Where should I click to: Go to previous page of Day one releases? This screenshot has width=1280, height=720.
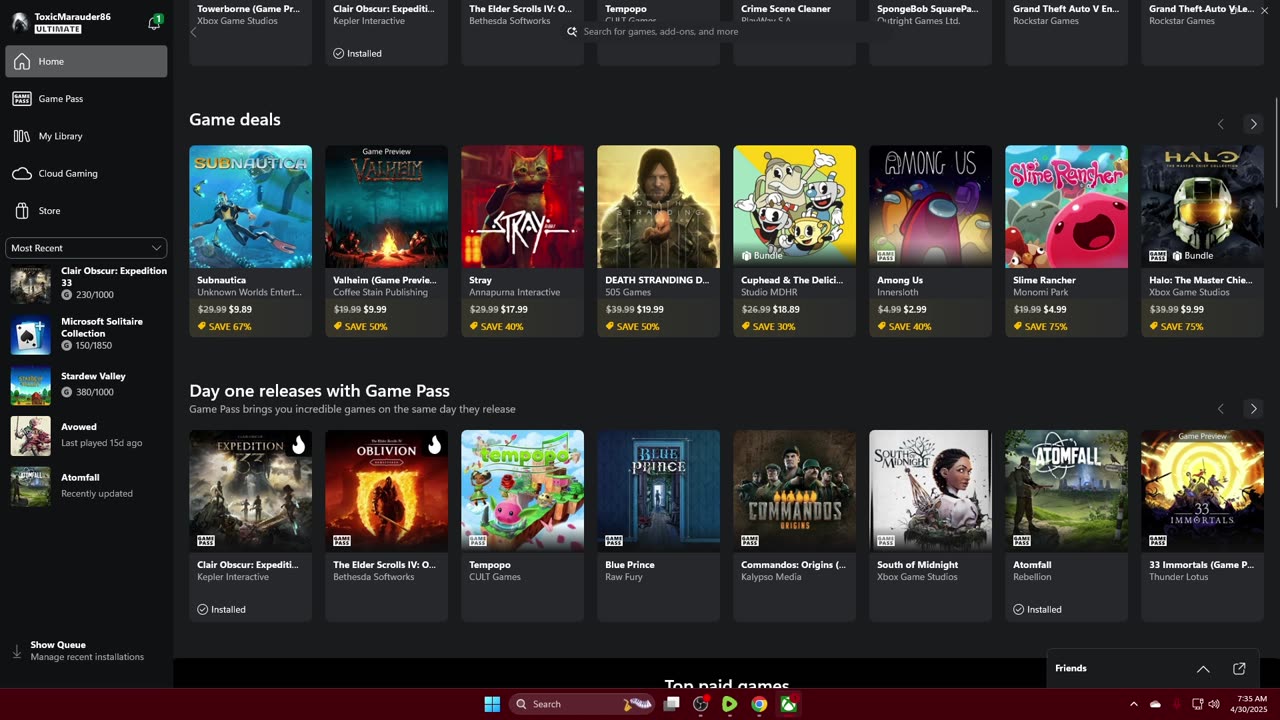pos(1220,409)
